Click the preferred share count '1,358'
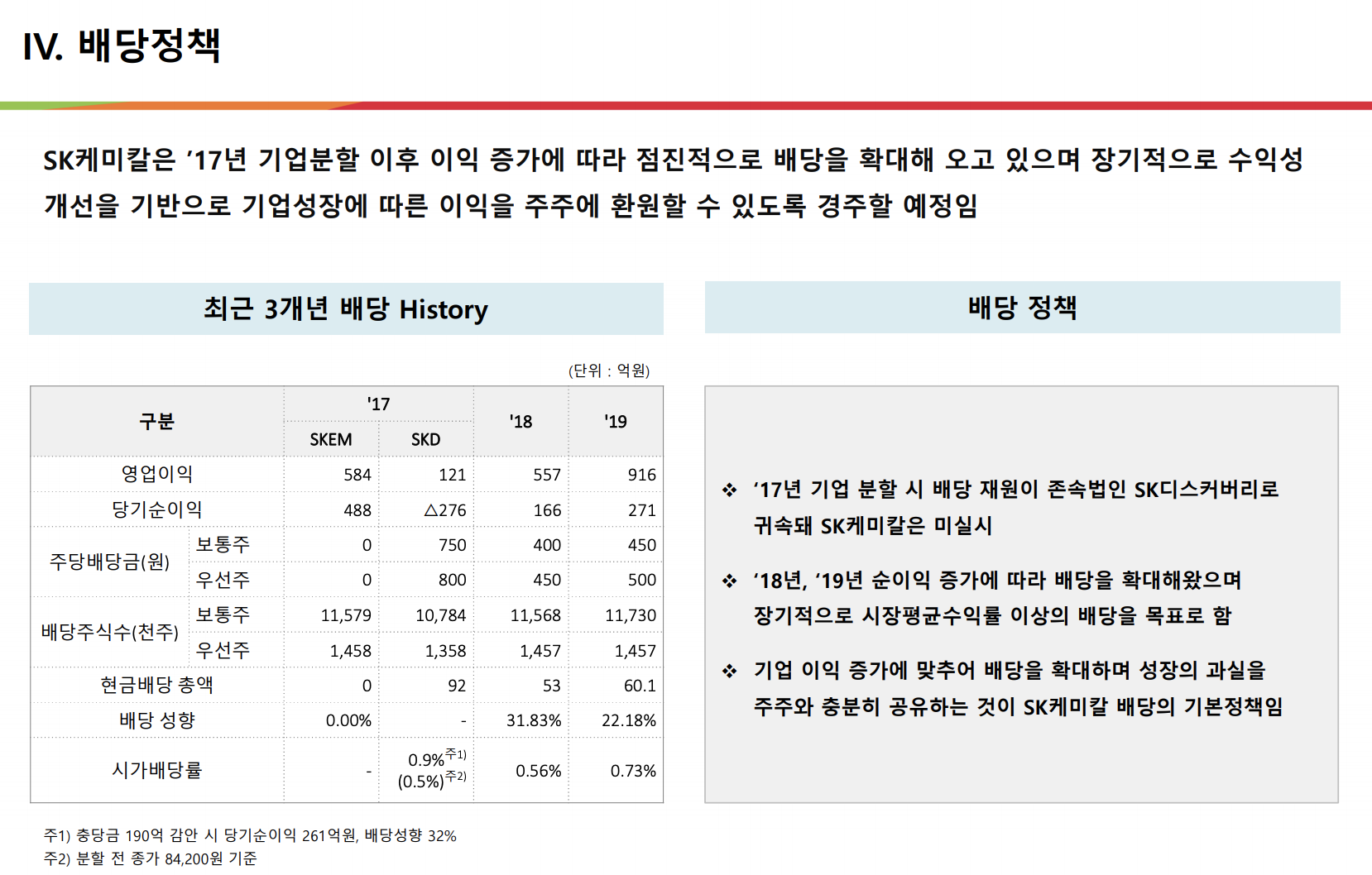This screenshot has height=875, width=1372. point(446,651)
